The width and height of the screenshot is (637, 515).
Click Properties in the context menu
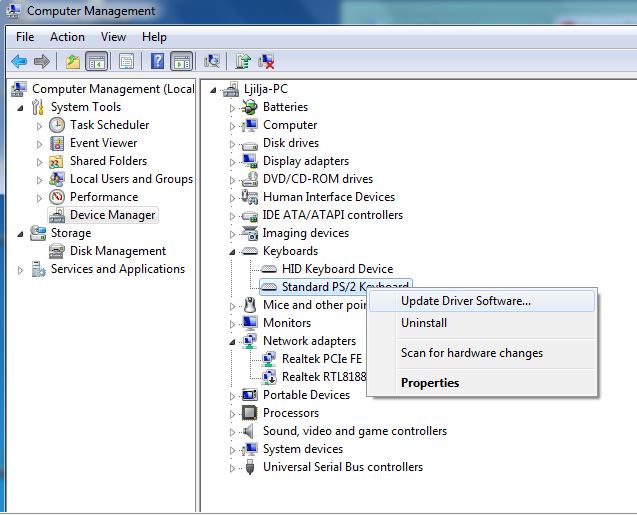tap(430, 383)
